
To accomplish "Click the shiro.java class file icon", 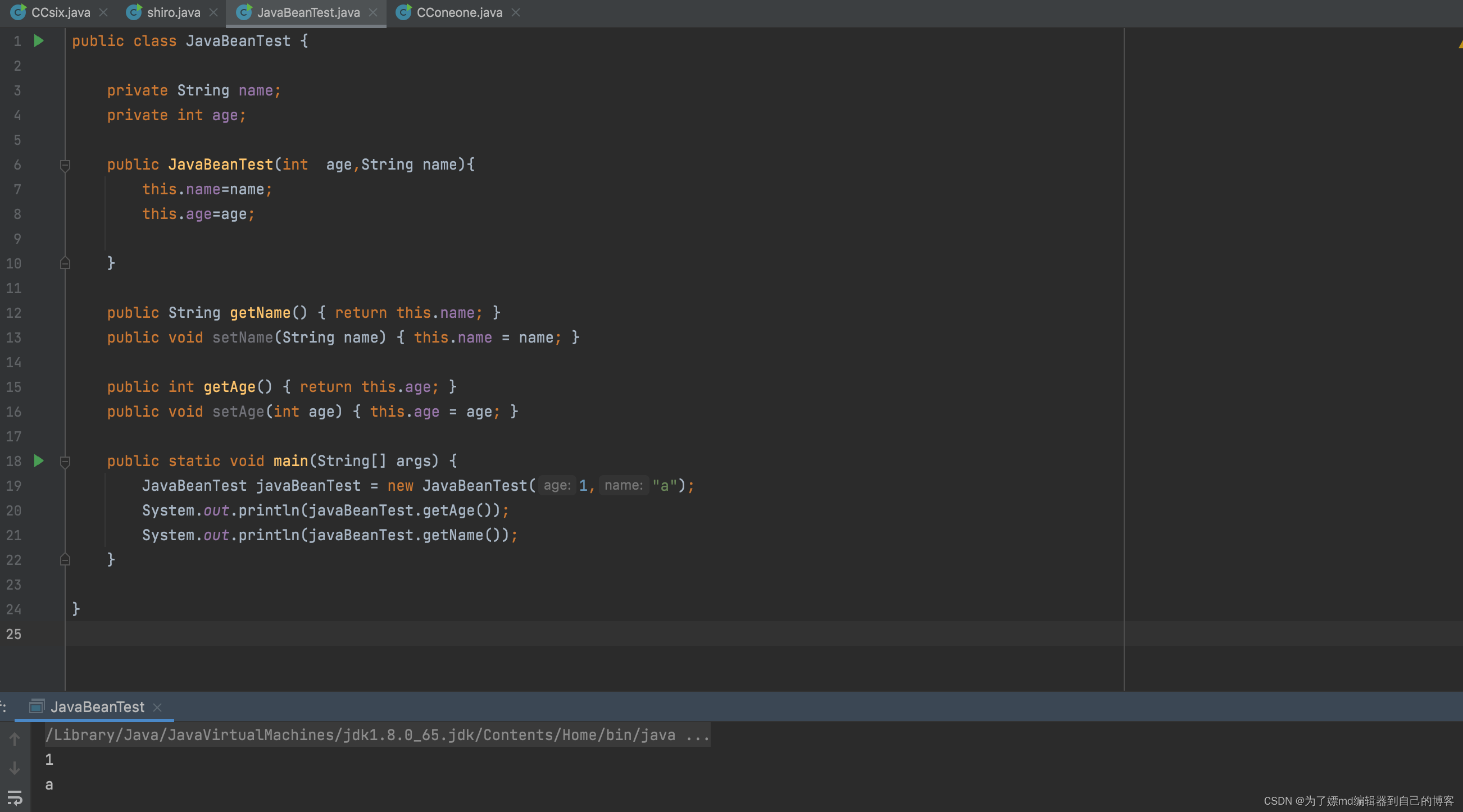I will click(134, 12).
